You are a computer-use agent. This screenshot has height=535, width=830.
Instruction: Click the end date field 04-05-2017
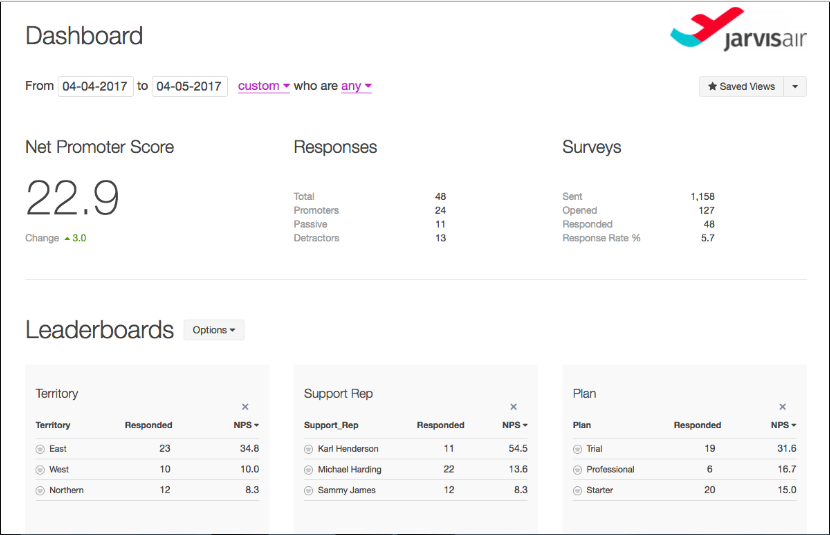click(x=189, y=87)
